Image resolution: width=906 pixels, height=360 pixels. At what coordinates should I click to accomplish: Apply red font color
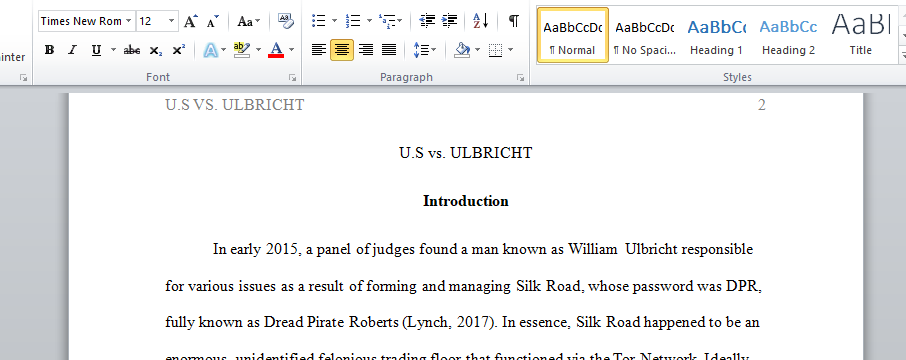pos(276,50)
